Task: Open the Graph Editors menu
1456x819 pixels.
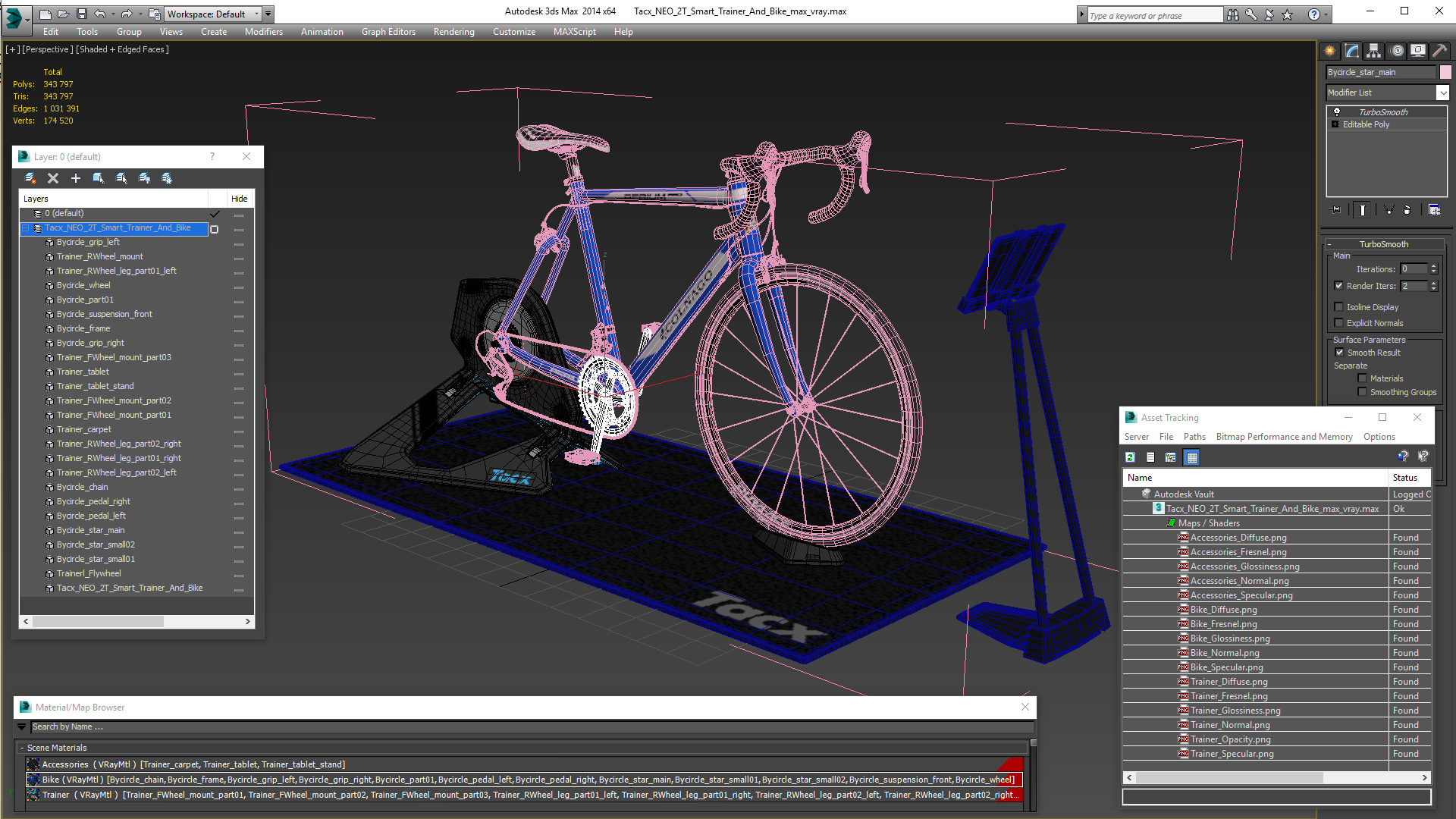Action: tap(388, 32)
